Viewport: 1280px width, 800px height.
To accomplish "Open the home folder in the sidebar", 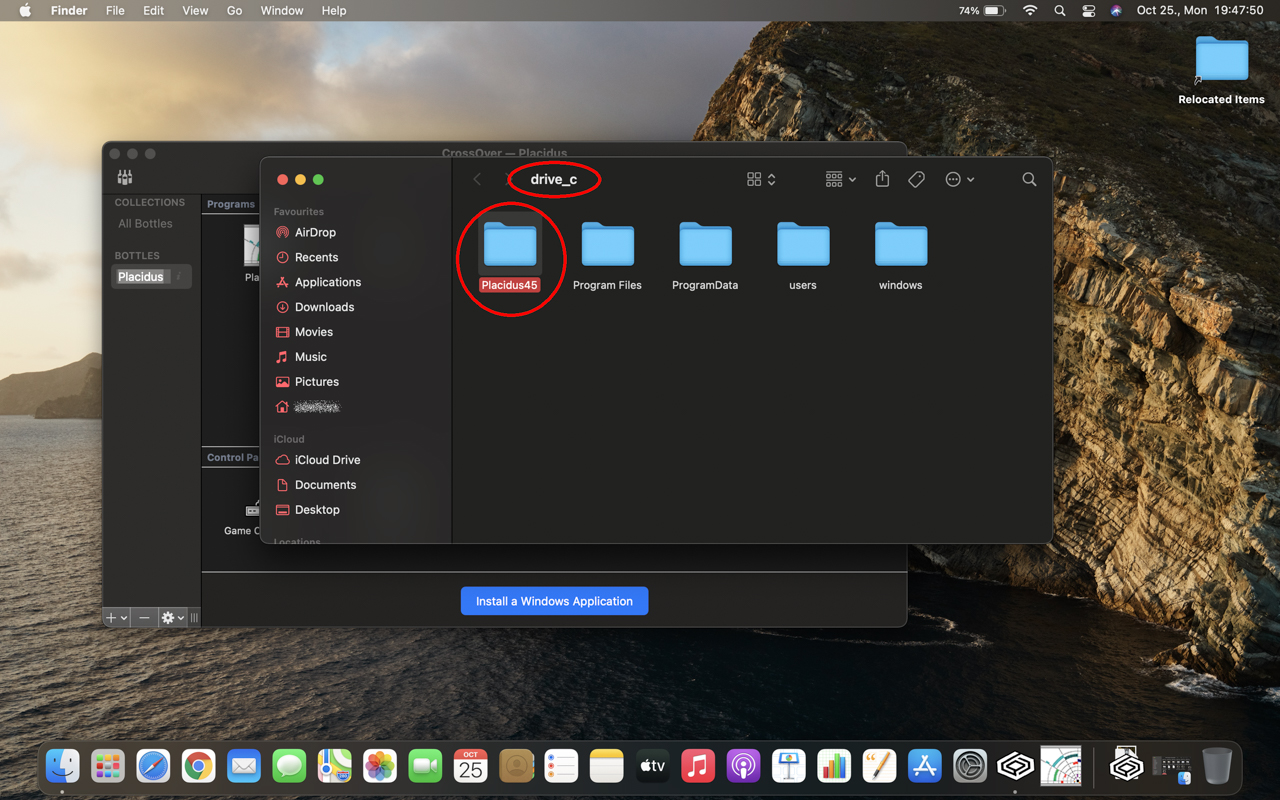I will (x=307, y=407).
